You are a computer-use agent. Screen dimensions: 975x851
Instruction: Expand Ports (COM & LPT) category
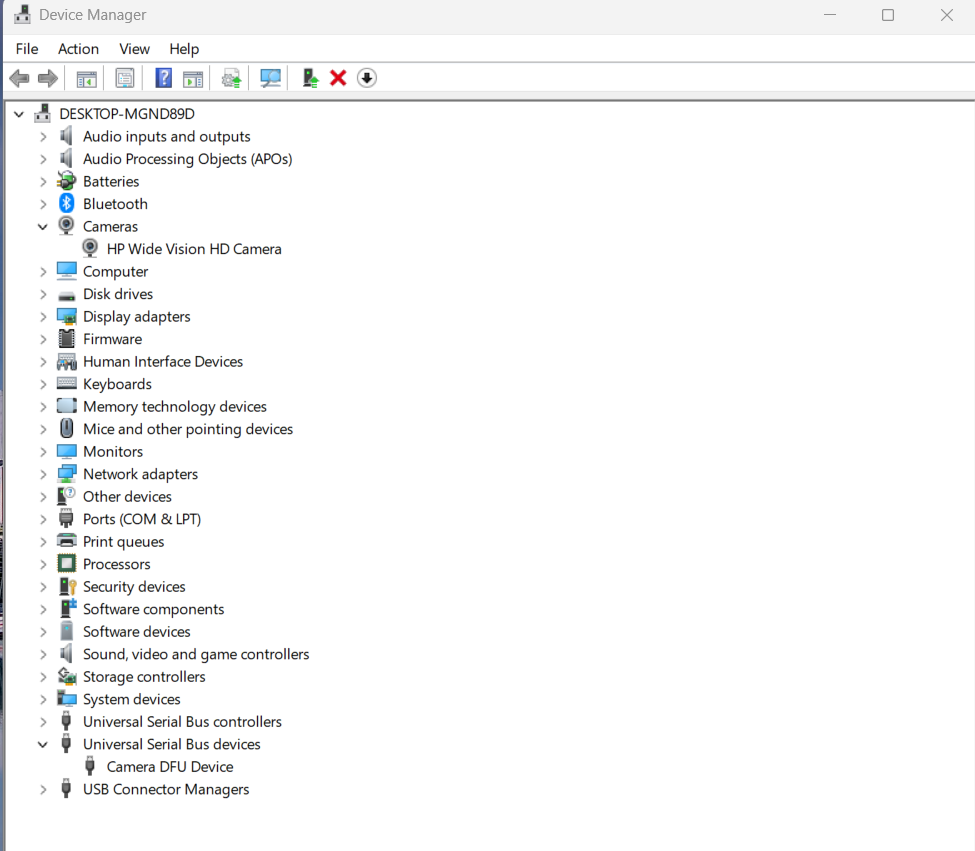43,520
